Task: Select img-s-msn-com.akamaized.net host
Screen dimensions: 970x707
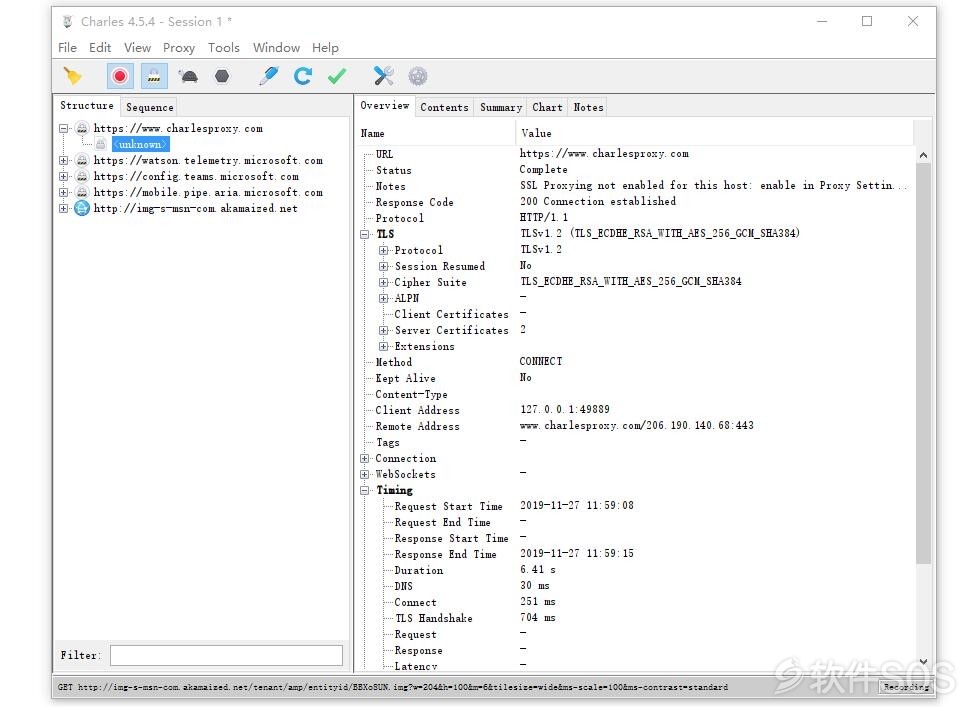Action: [195, 208]
